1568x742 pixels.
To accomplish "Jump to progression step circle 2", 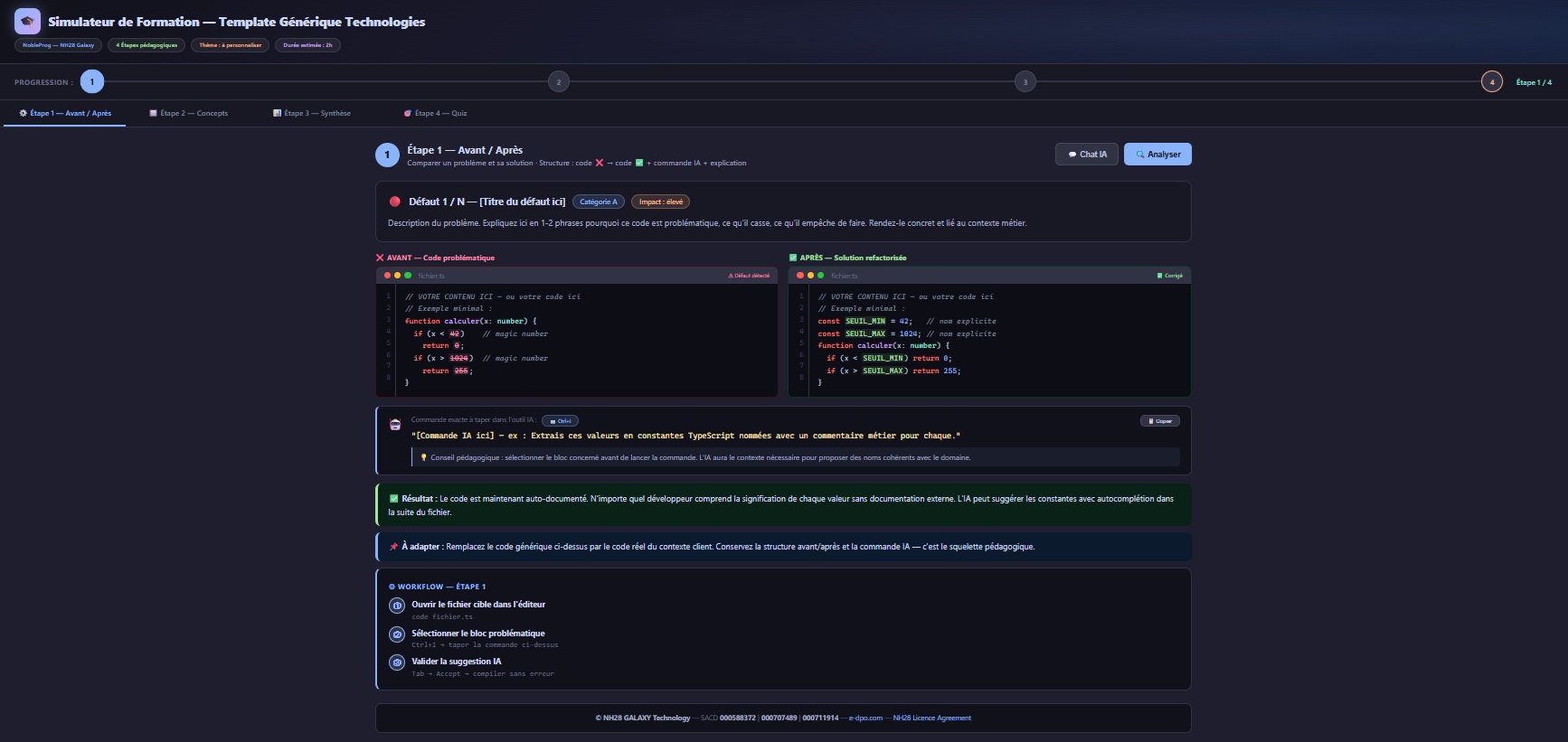I will click(x=559, y=81).
